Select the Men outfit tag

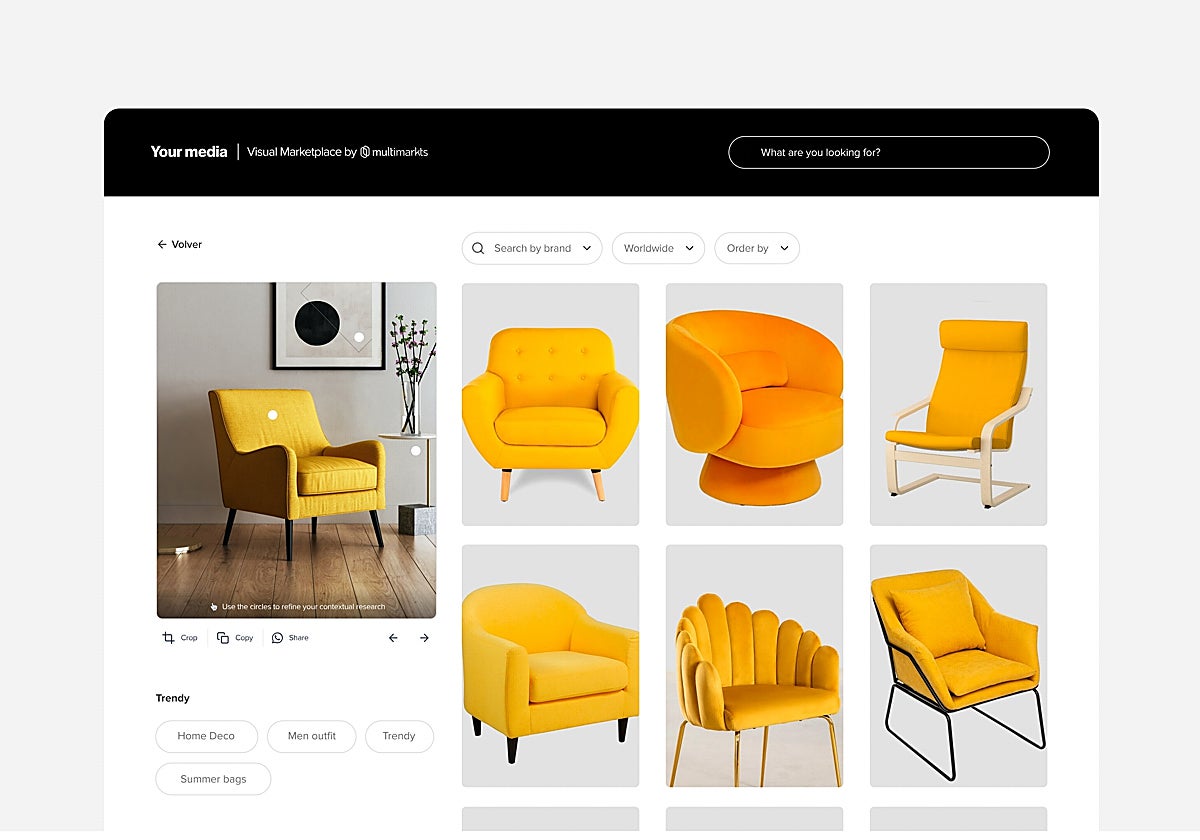(x=311, y=737)
